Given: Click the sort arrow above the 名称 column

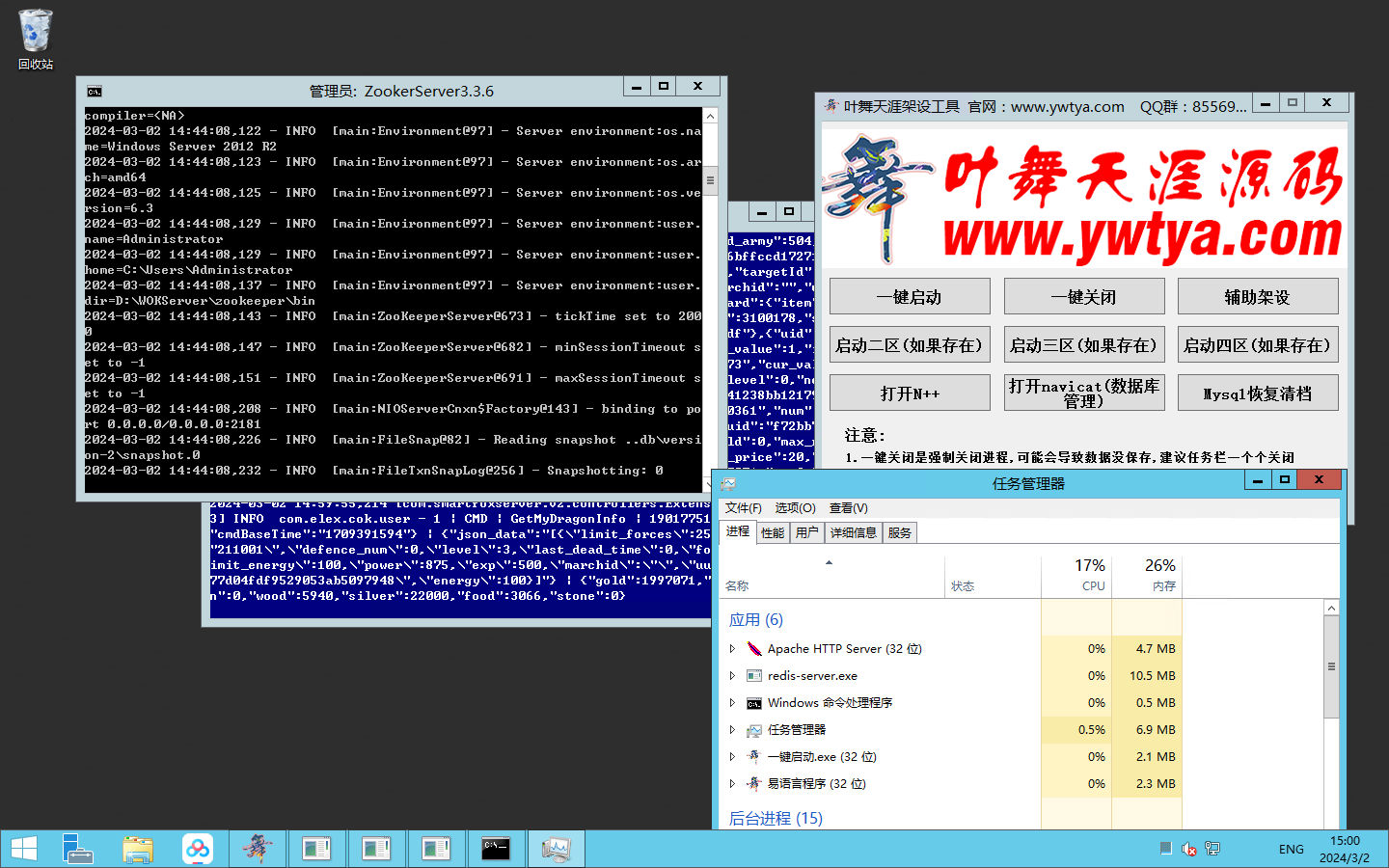Looking at the screenshot, I should tap(829, 562).
